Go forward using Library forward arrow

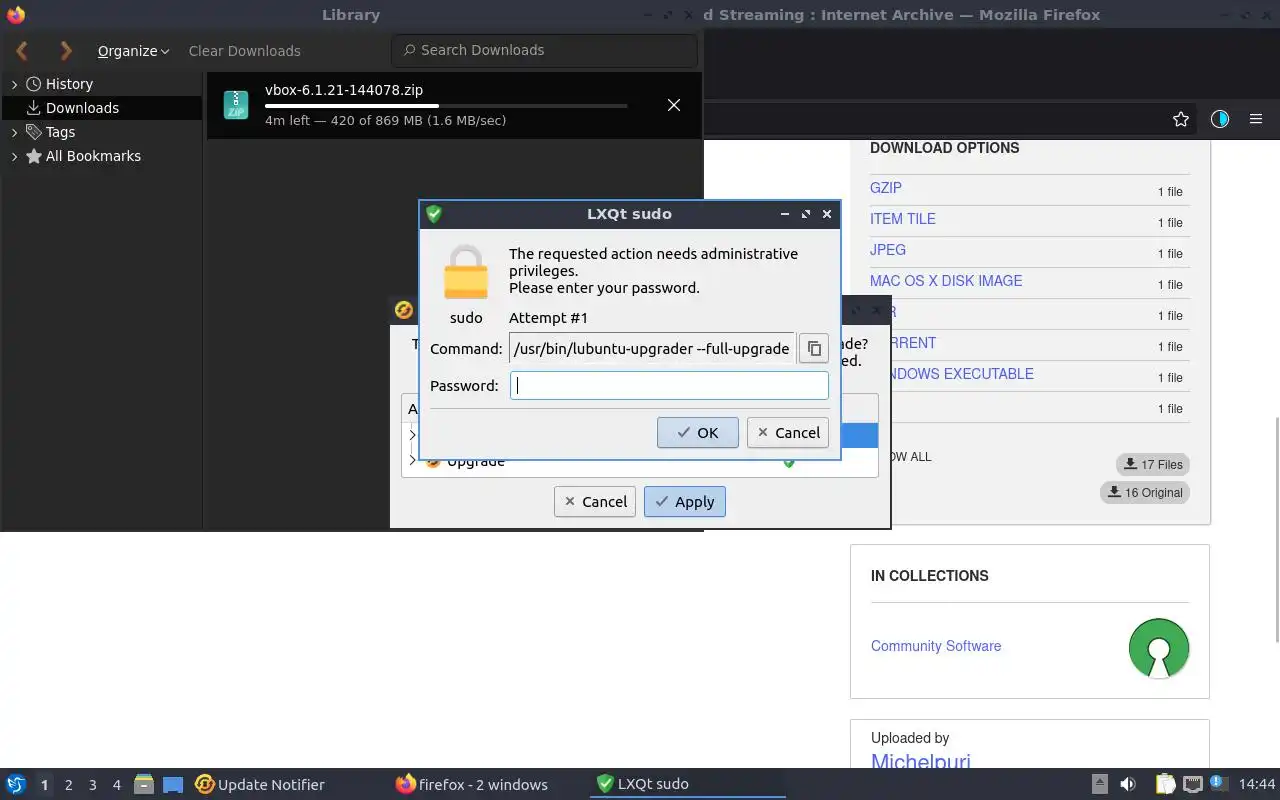[66, 50]
